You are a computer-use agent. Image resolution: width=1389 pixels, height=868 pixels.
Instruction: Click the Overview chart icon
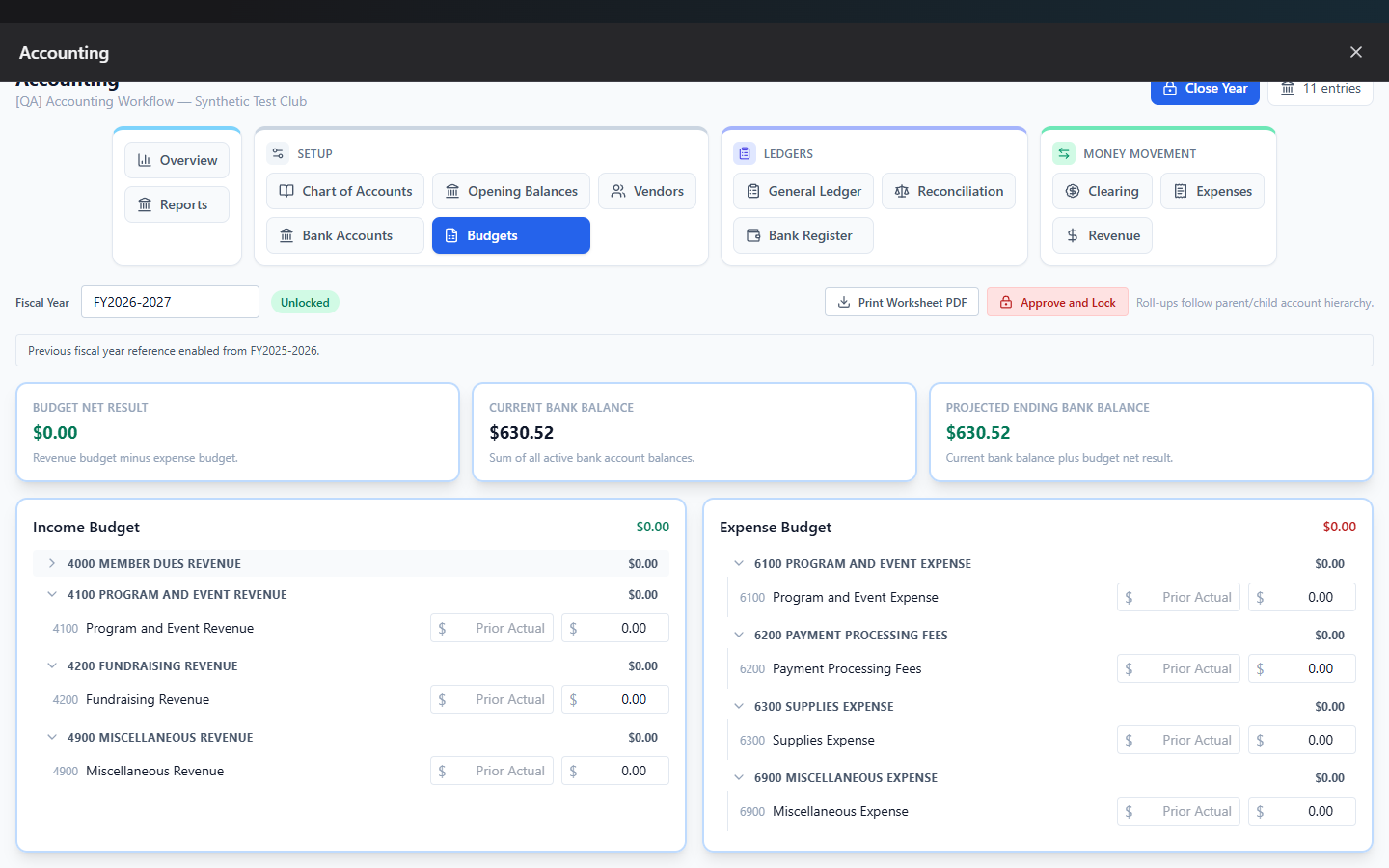[145, 160]
